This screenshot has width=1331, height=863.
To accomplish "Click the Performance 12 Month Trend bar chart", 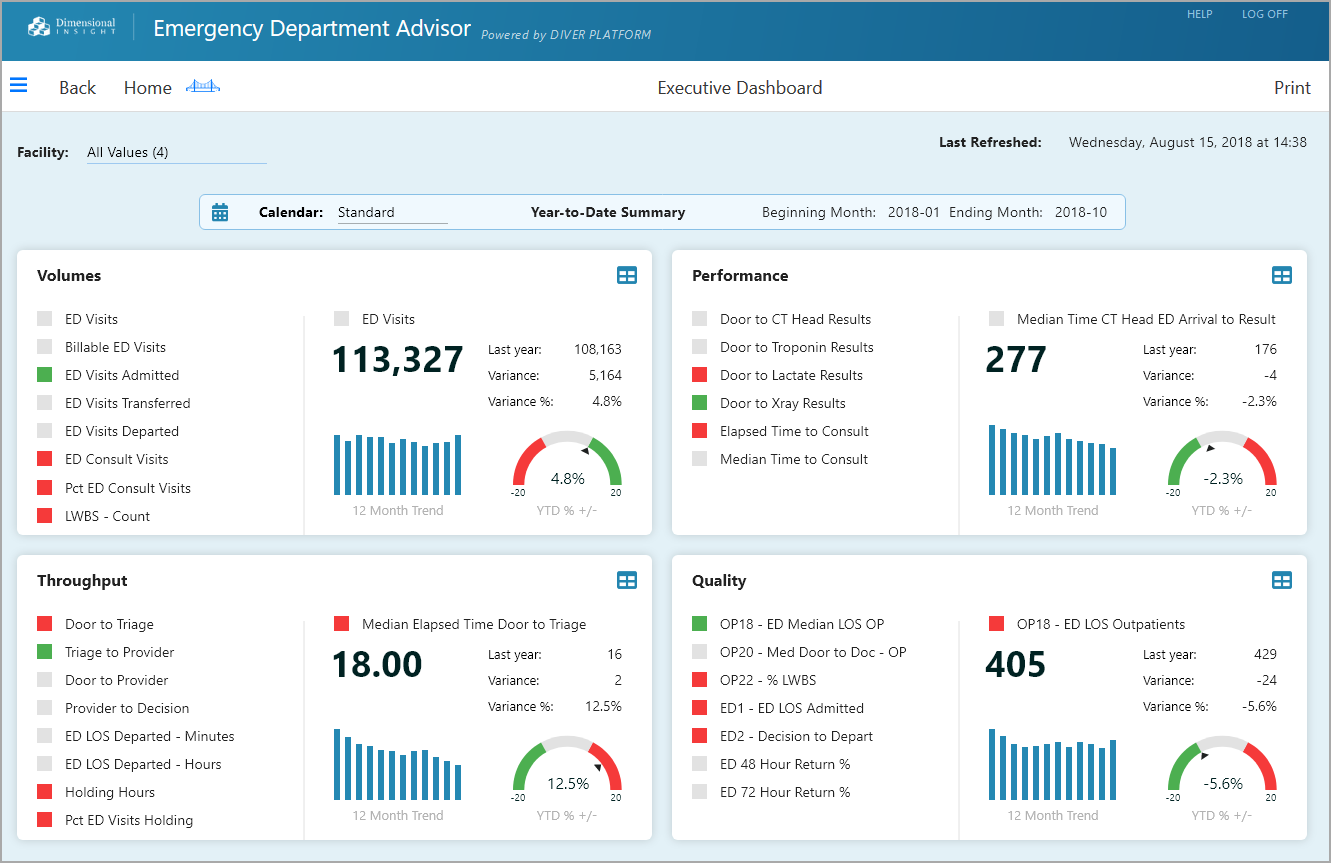I will coord(1052,460).
